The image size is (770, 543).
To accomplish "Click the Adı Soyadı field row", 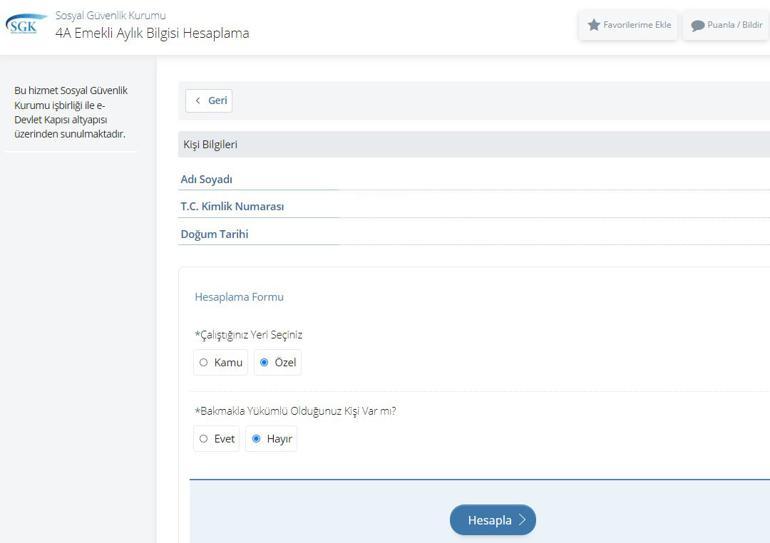I will (x=207, y=179).
